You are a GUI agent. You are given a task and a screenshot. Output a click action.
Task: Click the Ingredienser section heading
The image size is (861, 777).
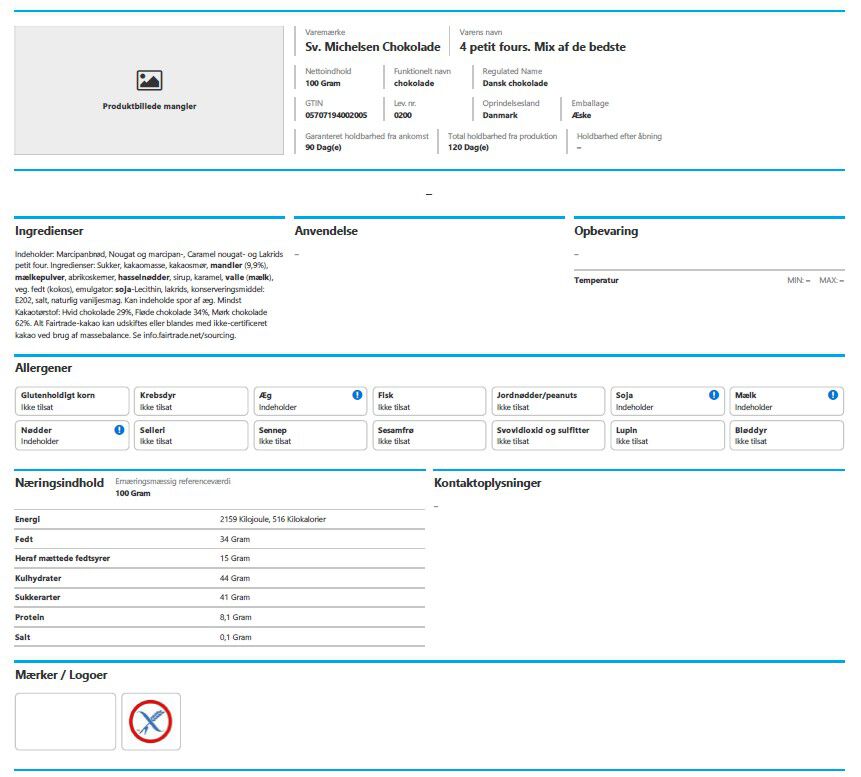(49, 231)
